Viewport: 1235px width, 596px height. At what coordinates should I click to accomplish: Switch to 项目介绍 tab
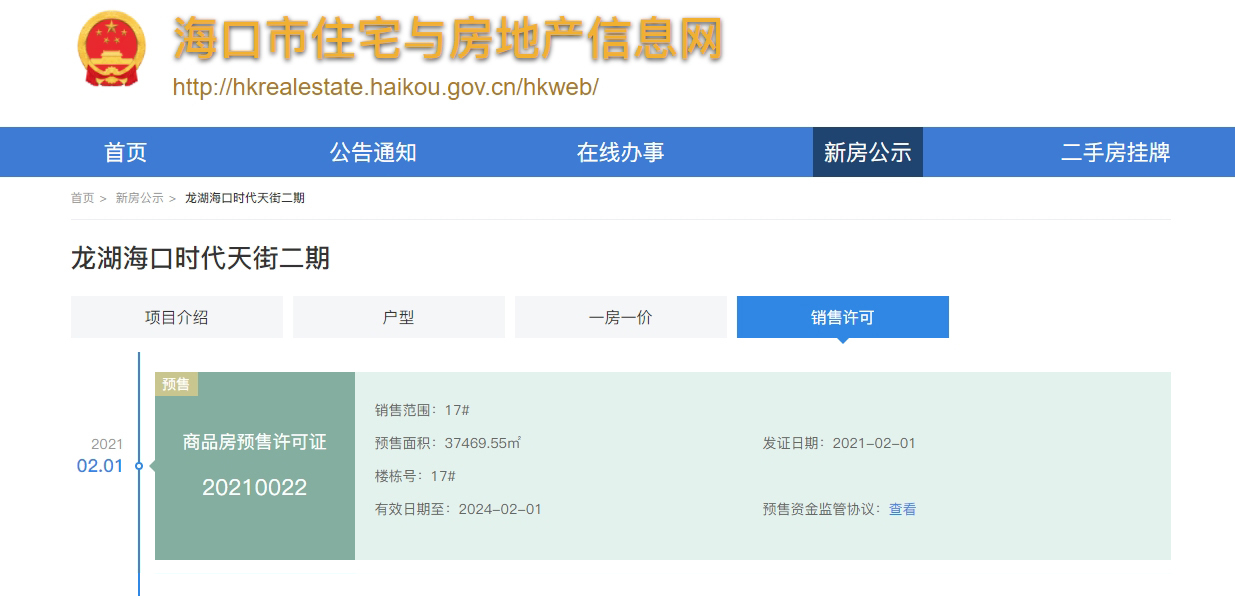tap(177, 317)
